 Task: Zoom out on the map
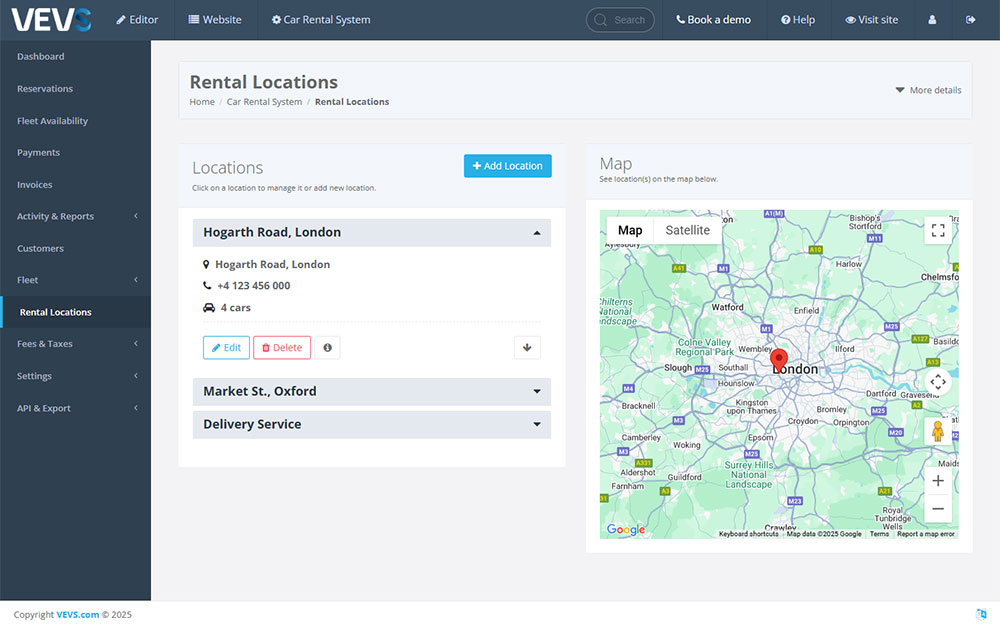click(937, 509)
